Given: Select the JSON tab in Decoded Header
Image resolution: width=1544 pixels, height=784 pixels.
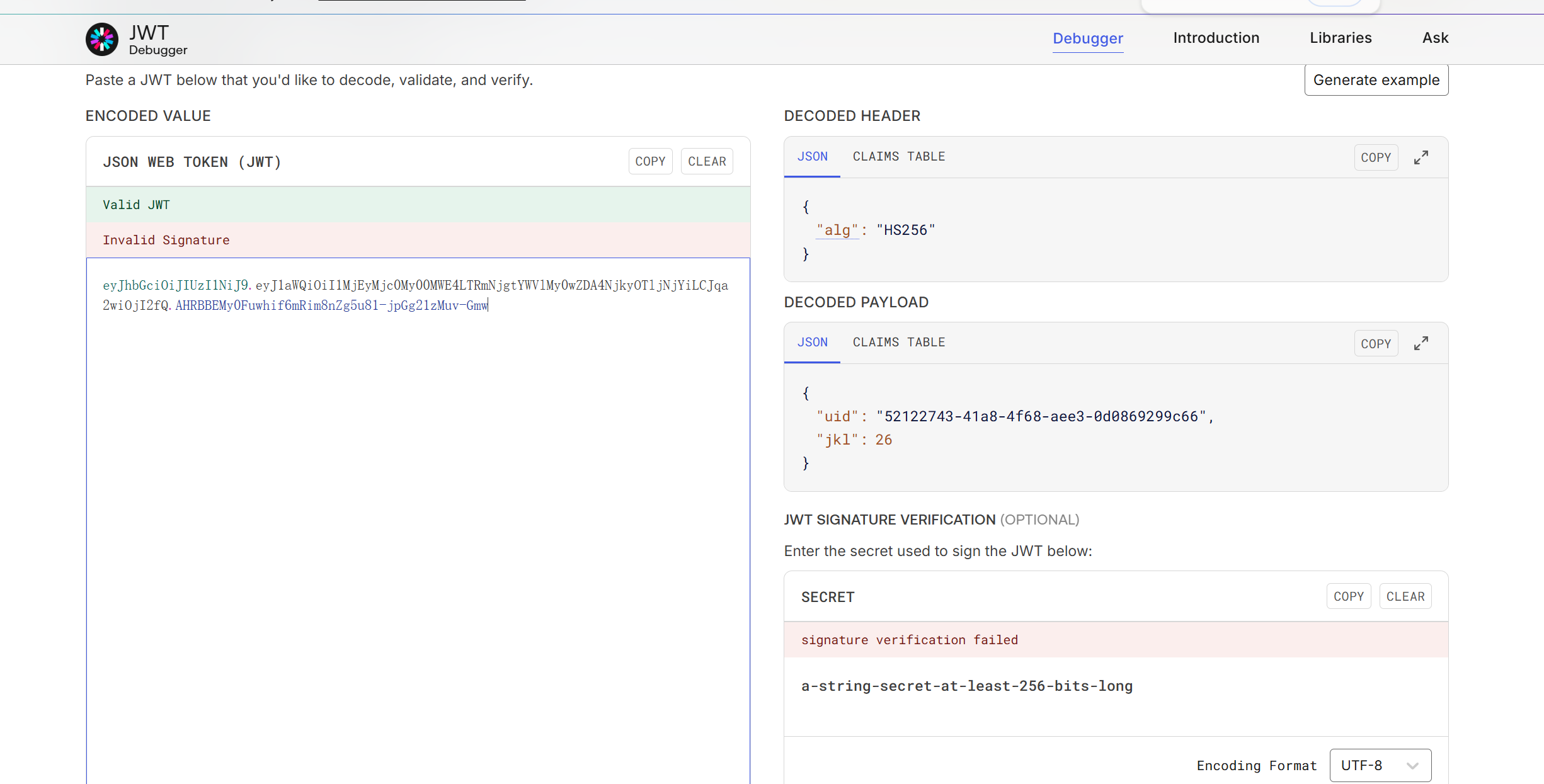Looking at the screenshot, I should point(812,156).
